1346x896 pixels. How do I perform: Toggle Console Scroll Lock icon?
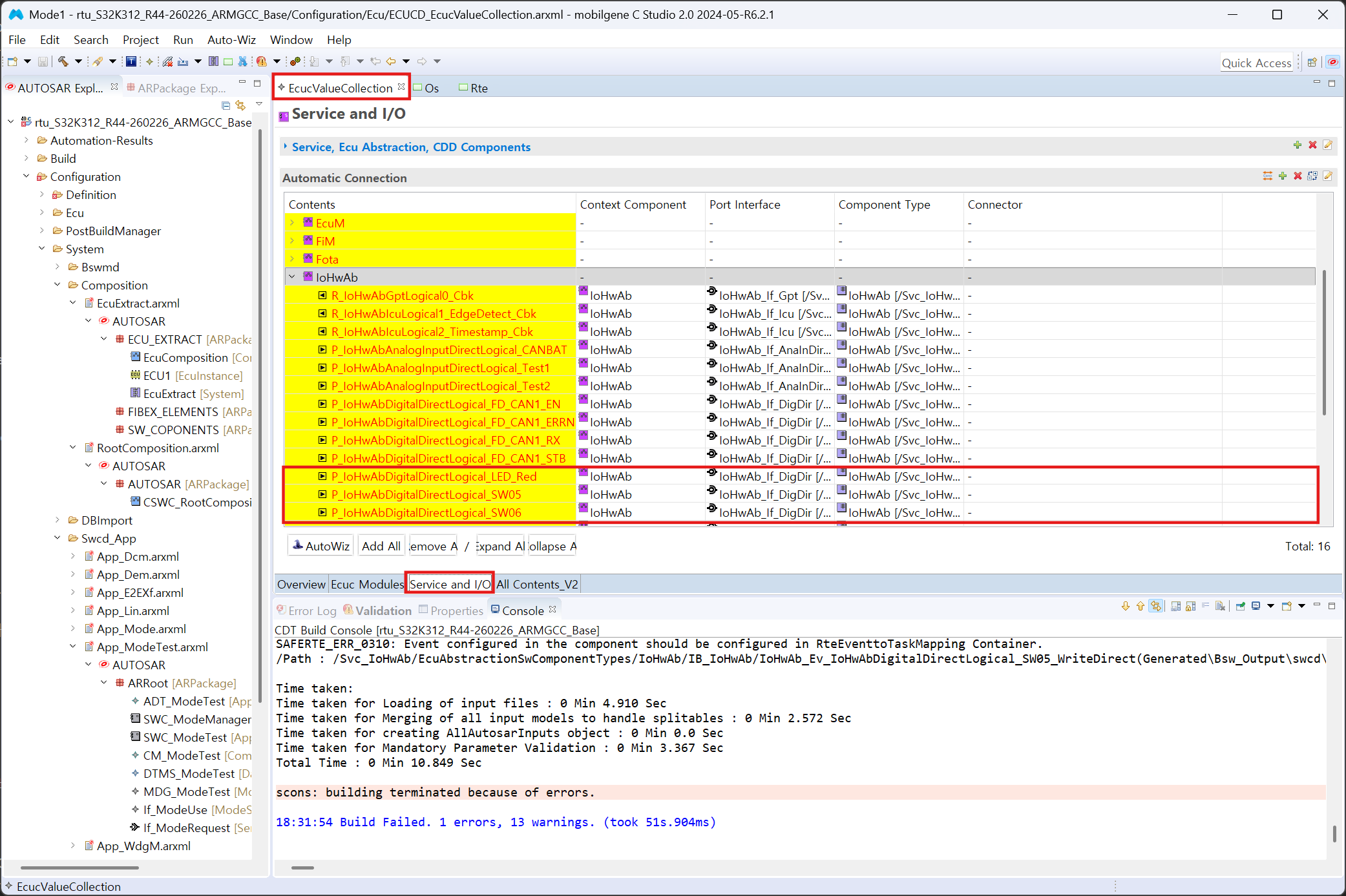tap(1190, 606)
